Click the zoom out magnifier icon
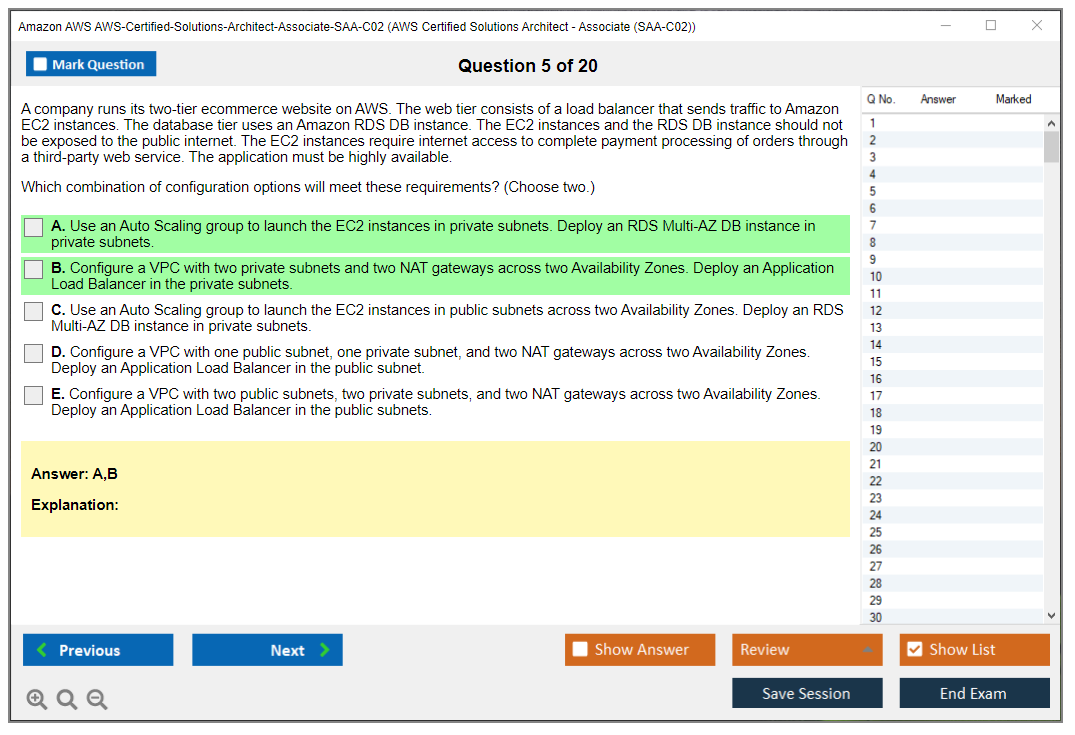The width and height of the screenshot is (1075, 735). [x=97, y=700]
